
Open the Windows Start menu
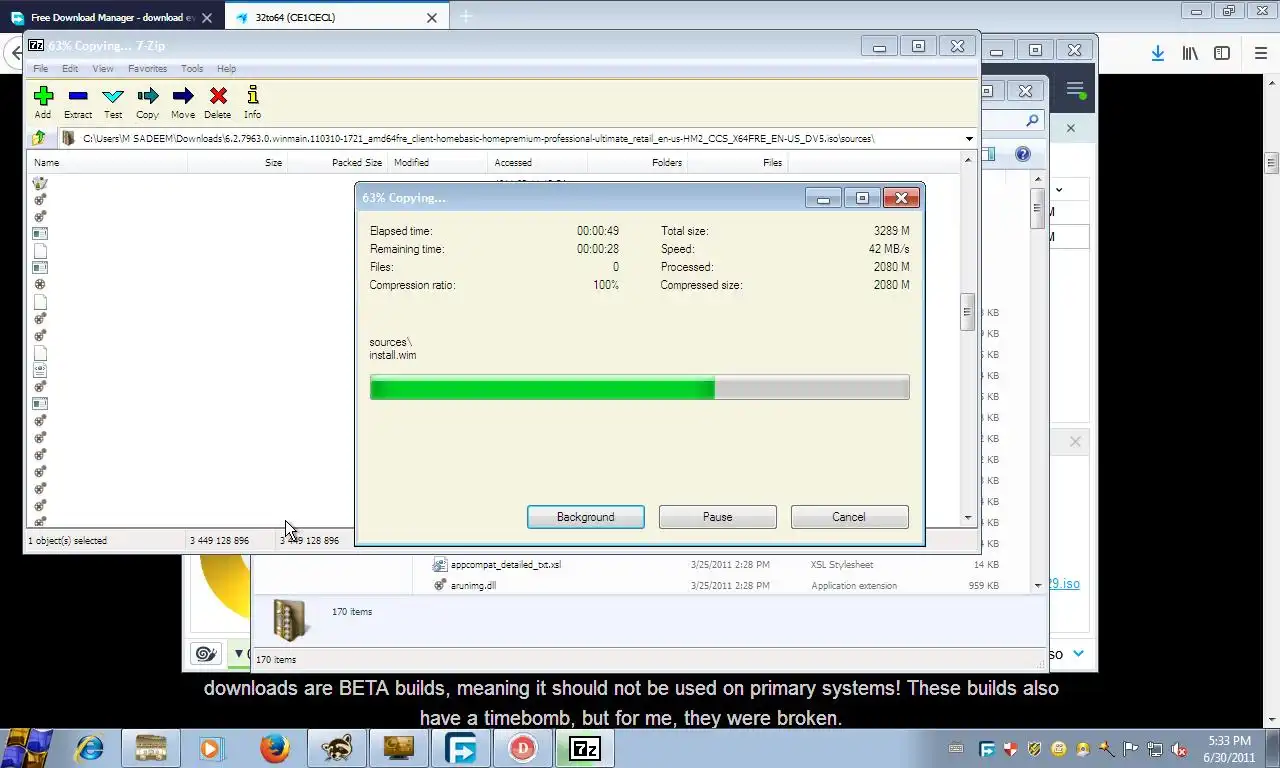coord(27,747)
